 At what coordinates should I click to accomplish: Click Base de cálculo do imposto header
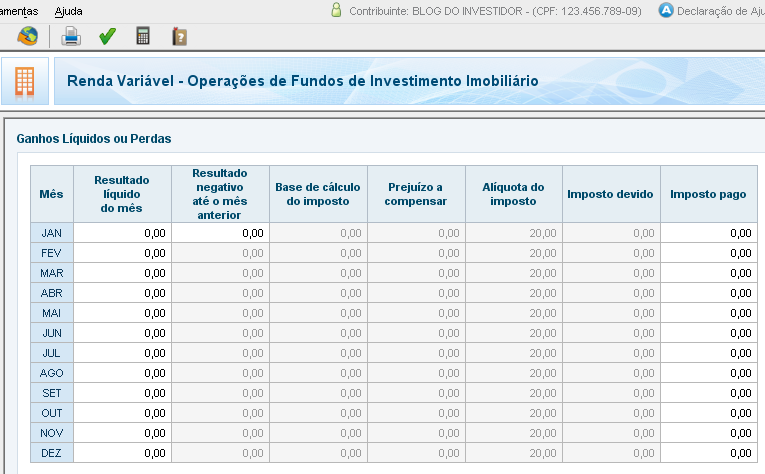(319, 194)
